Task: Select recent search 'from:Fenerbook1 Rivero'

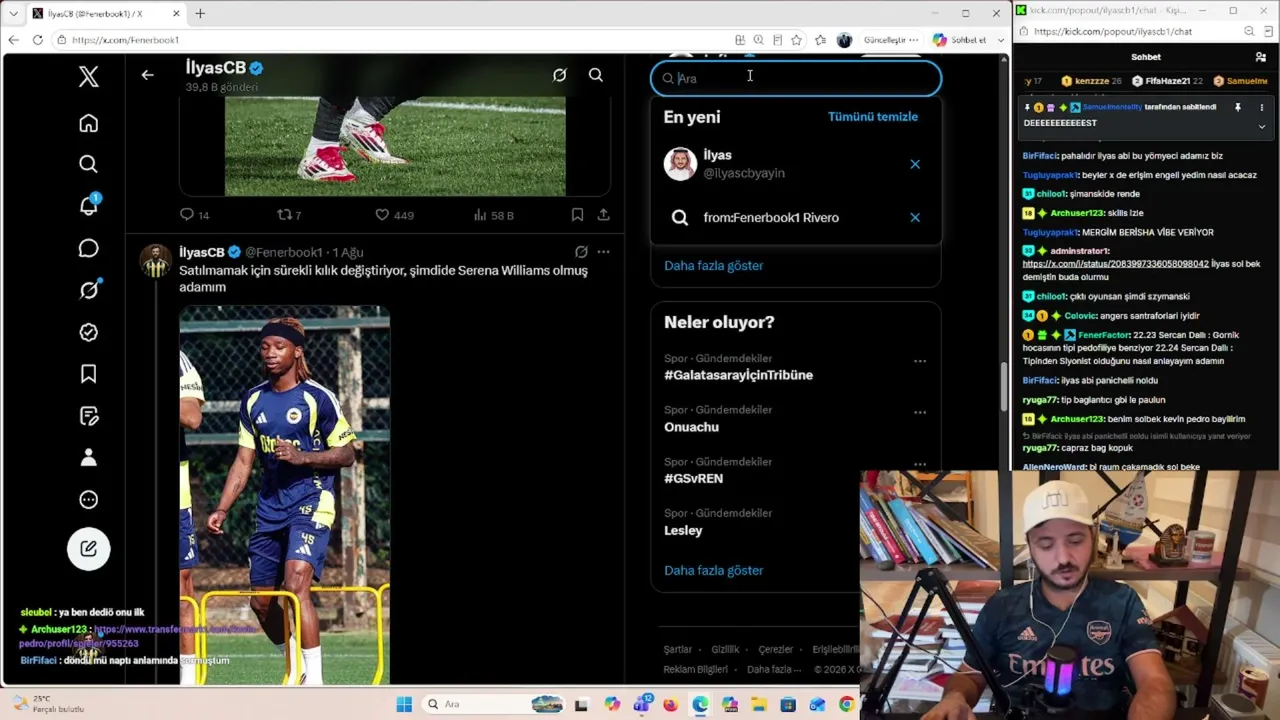Action: (796, 217)
